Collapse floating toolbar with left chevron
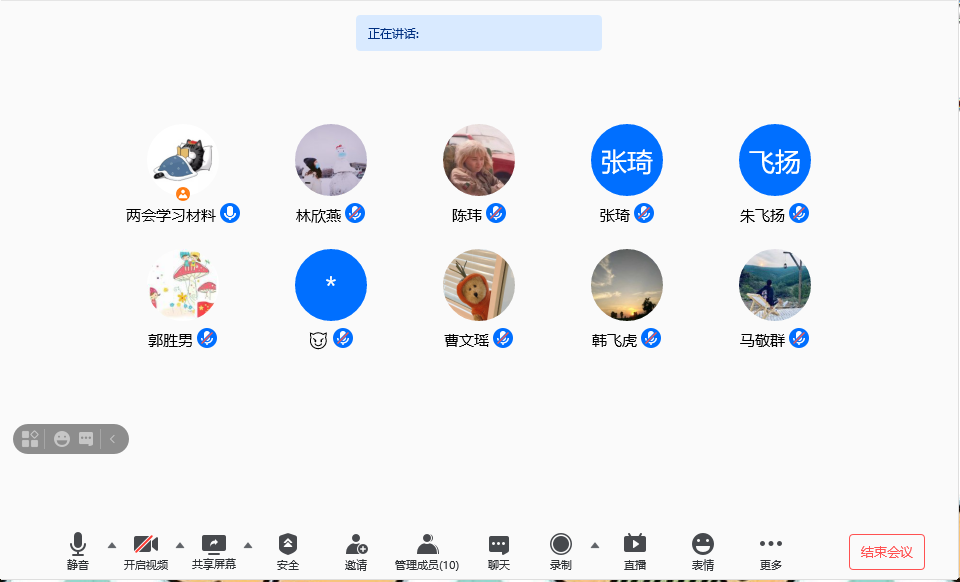Screen dimensions: 960x582 coord(113,439)
